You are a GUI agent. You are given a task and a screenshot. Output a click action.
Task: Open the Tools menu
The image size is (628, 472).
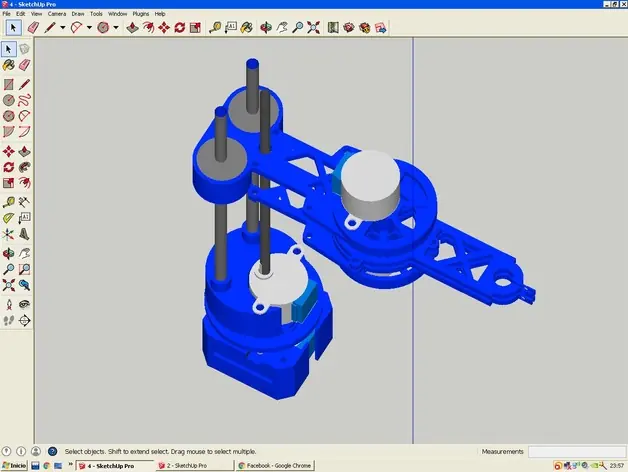tap(96, 14)
